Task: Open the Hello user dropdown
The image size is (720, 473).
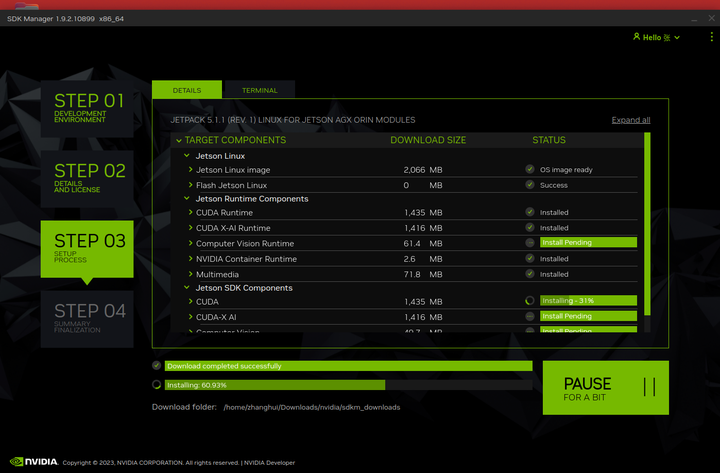Action: [657, 37]
